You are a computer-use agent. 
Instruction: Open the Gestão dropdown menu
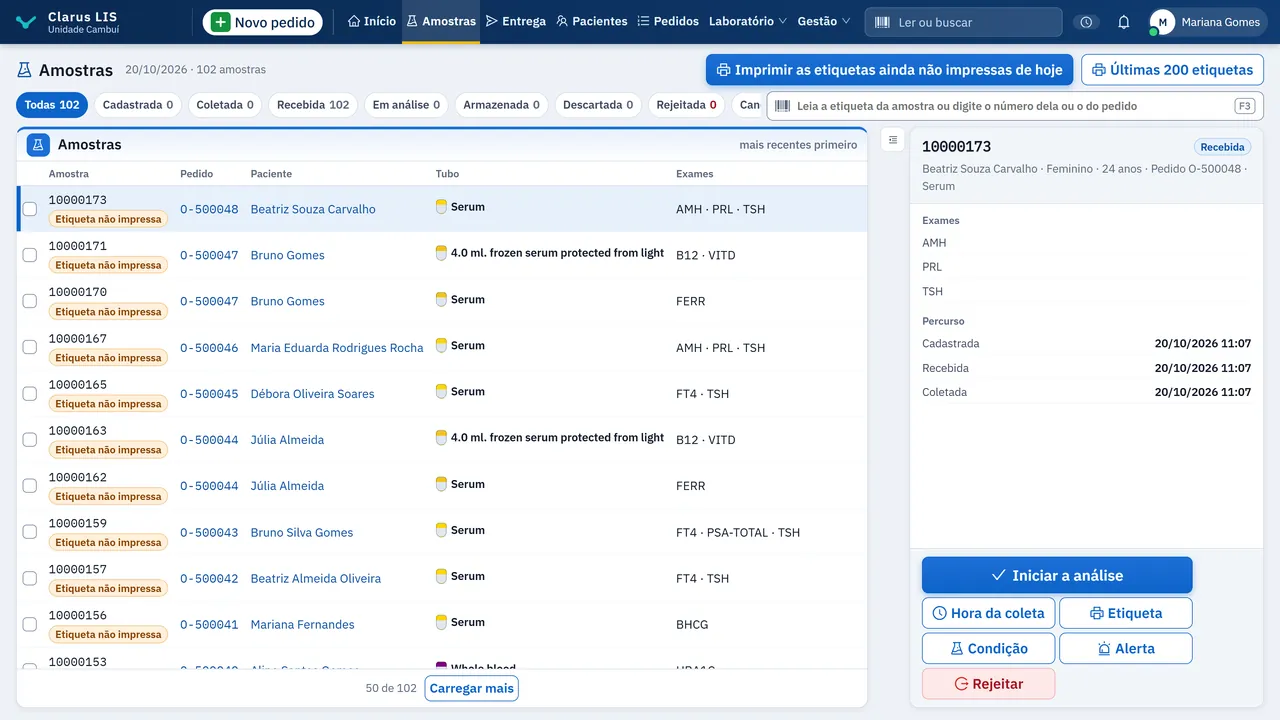coord(824,22)
